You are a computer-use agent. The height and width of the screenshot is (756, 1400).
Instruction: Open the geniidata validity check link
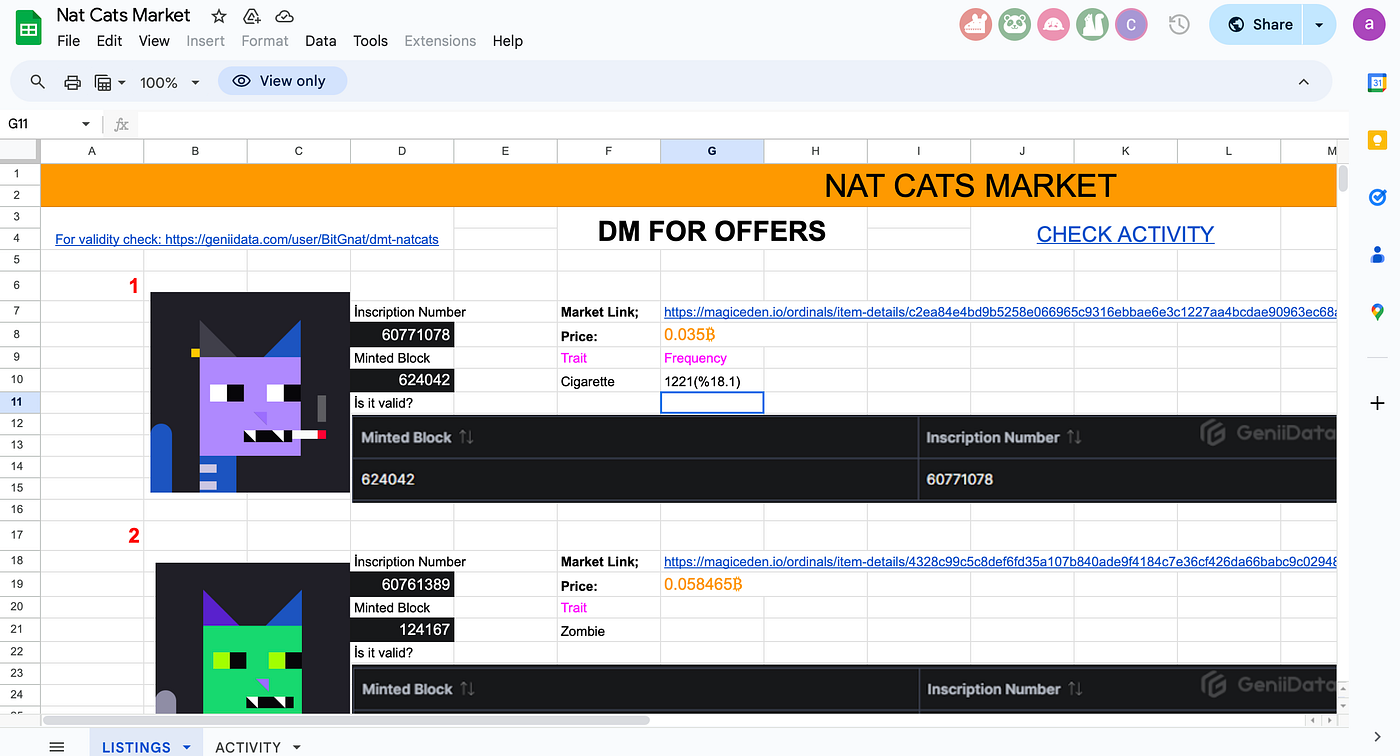(x=247, y=240)
